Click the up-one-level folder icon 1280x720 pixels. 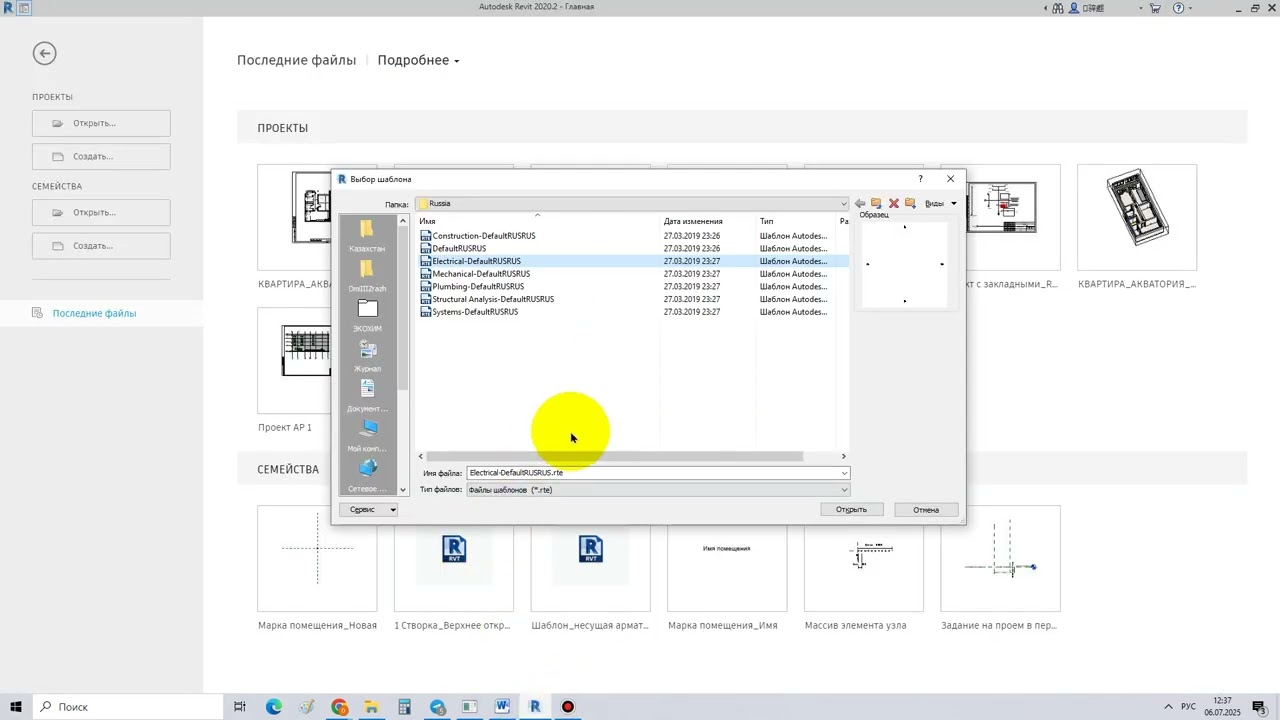point(876,203)
